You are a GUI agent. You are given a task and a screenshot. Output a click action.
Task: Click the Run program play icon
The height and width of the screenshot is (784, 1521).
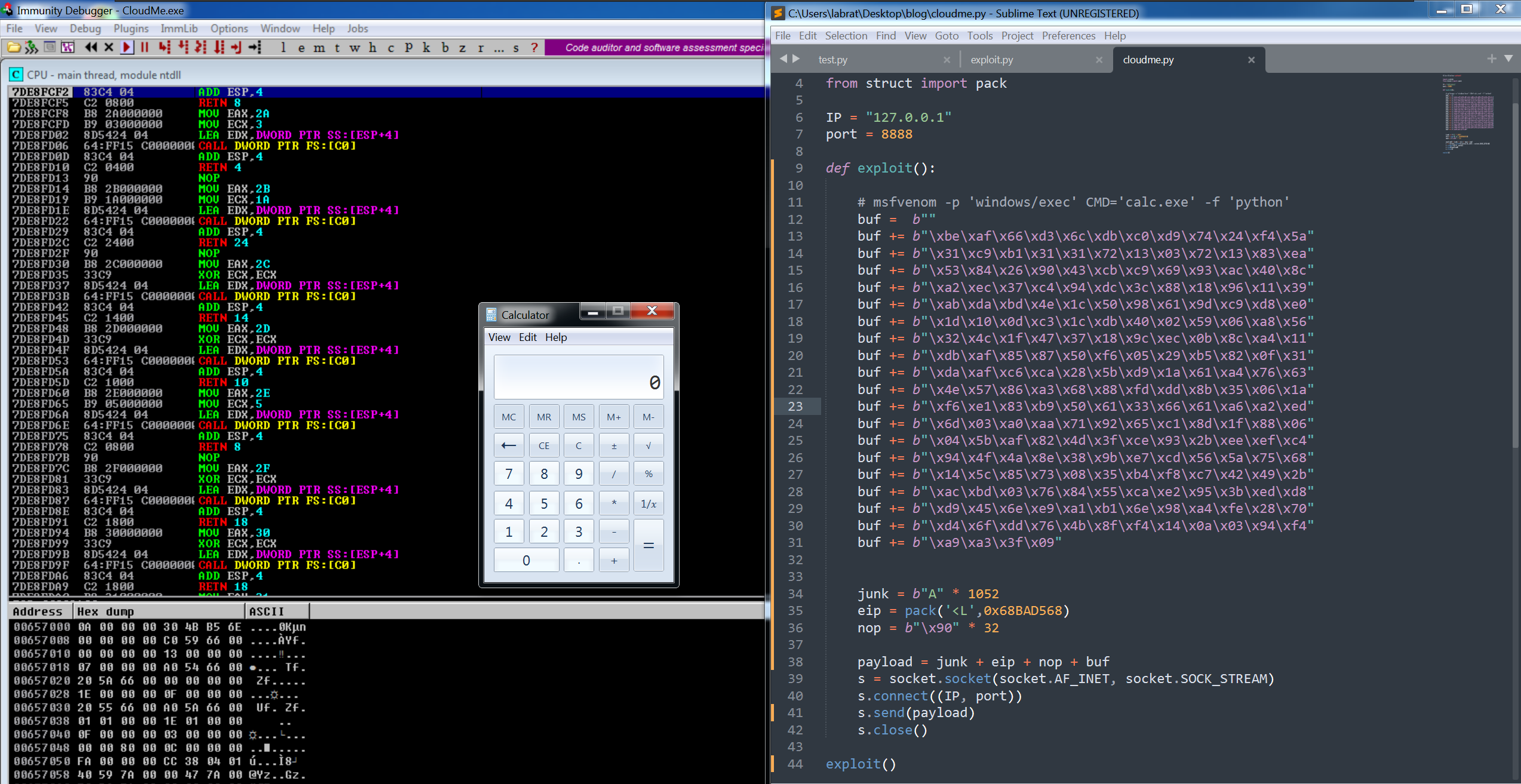point(127,47)
